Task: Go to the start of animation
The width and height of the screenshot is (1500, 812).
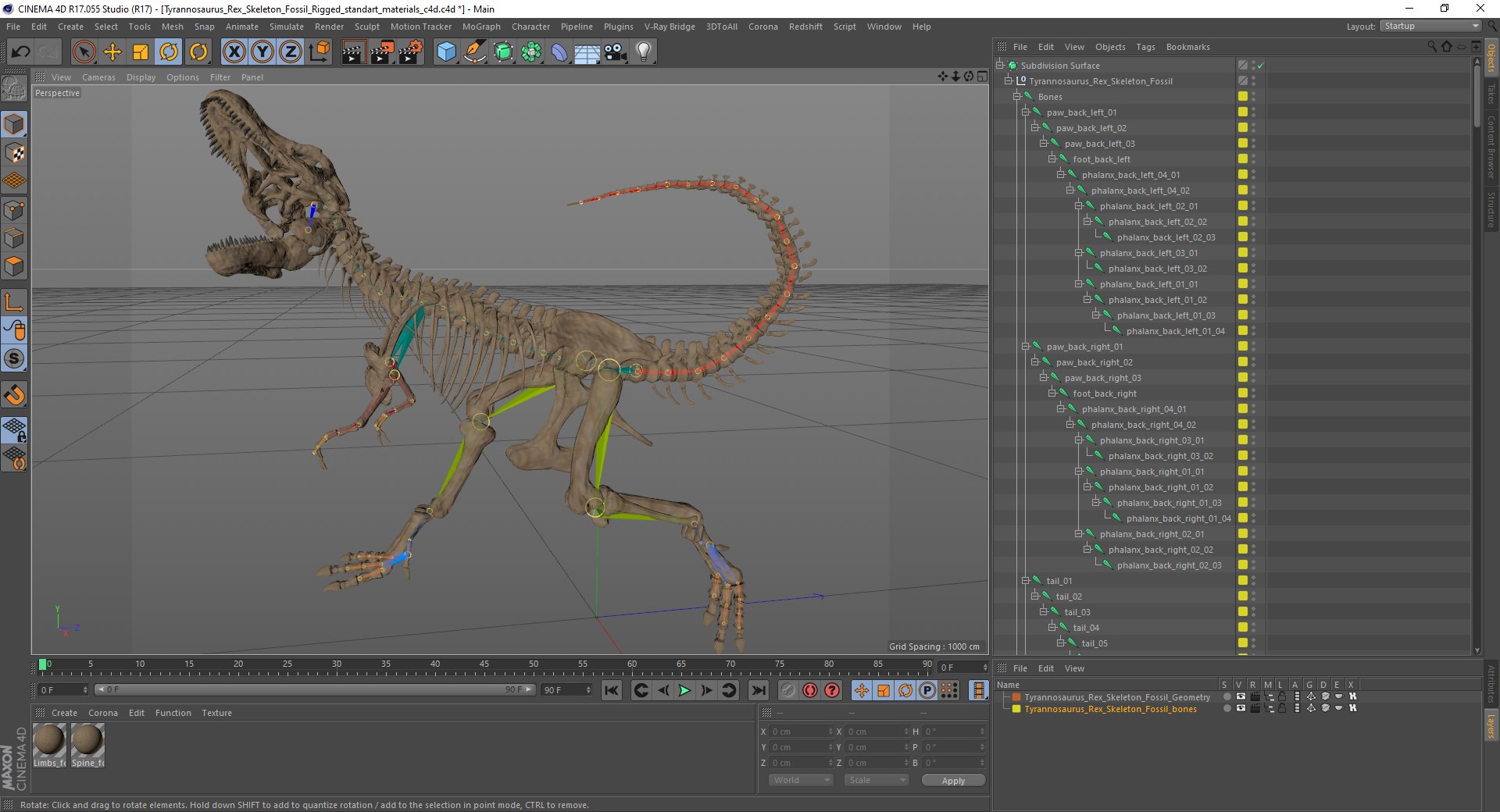Action: [x=612, y=690]
